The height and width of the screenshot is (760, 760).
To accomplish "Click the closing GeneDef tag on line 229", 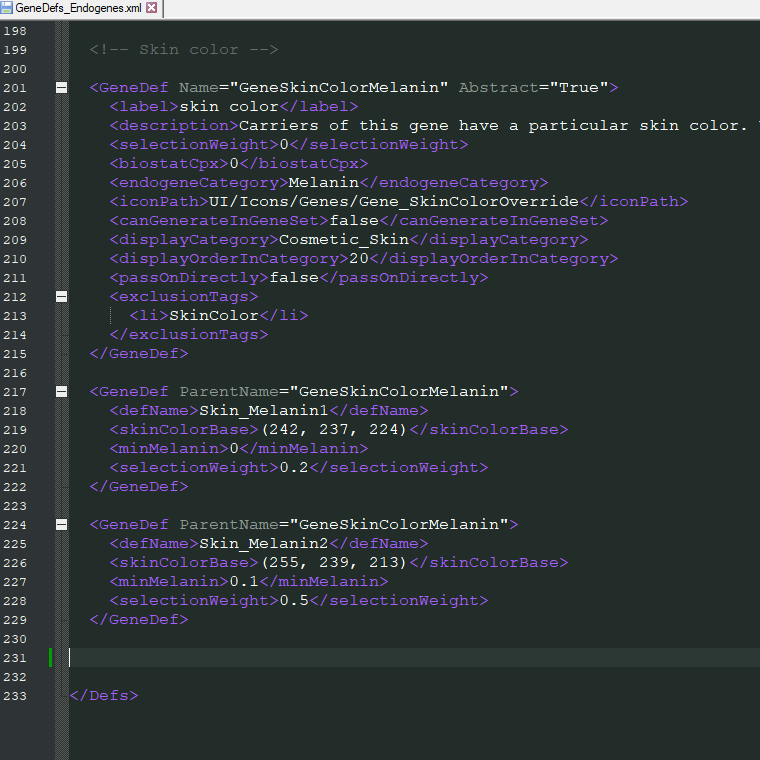I will [x=139, y=620].
